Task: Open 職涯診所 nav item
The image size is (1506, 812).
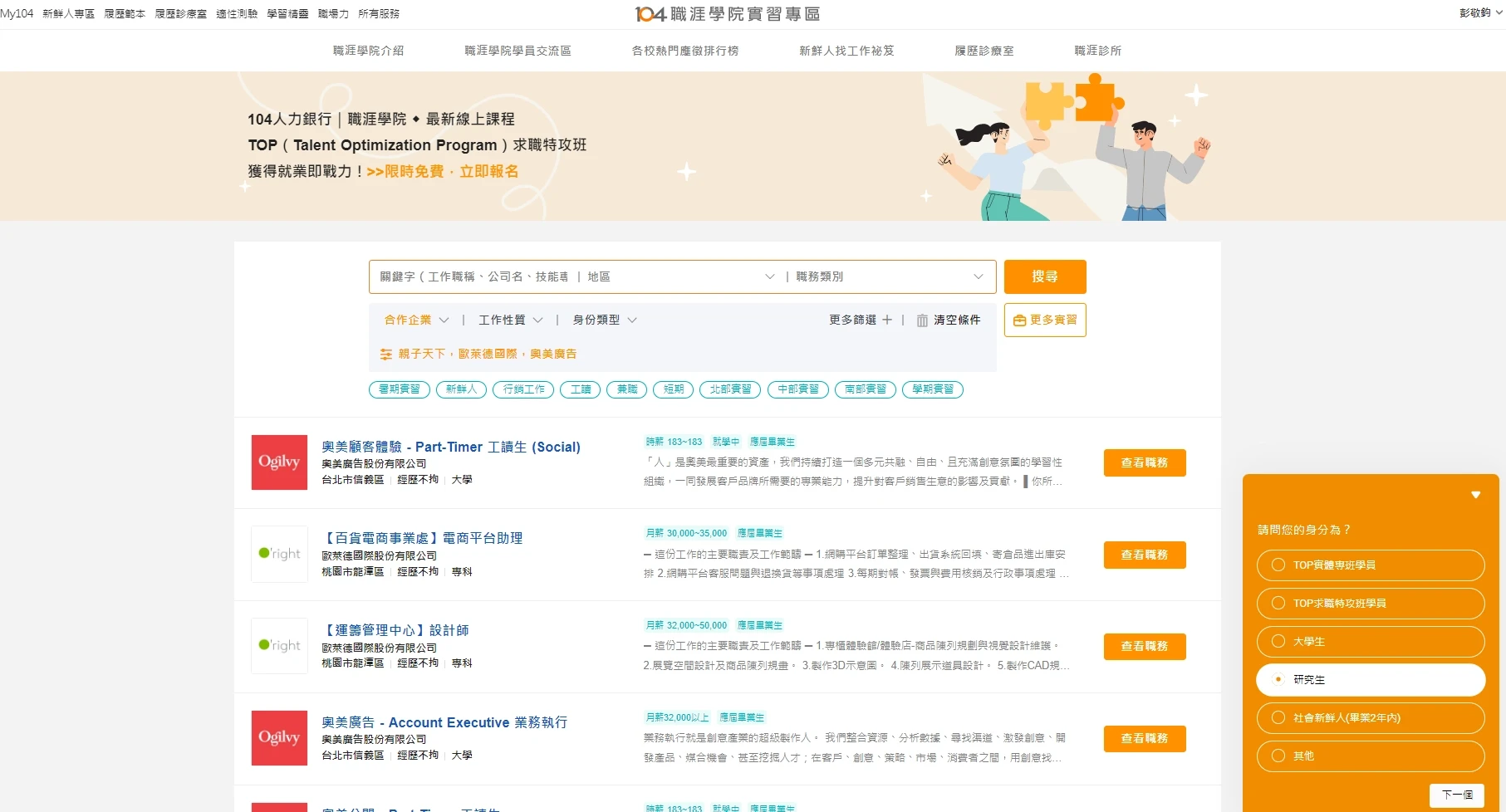Action: pos(1097,51)
